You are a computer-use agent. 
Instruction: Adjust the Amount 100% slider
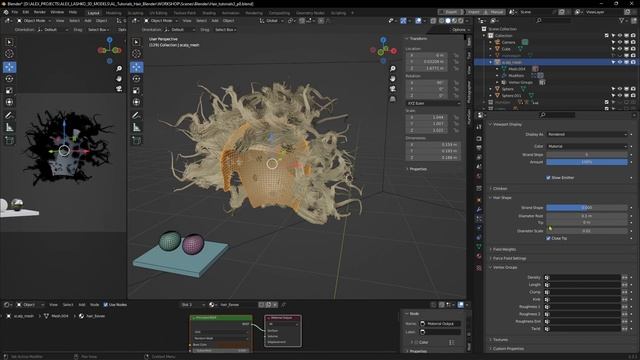[587, 162]
